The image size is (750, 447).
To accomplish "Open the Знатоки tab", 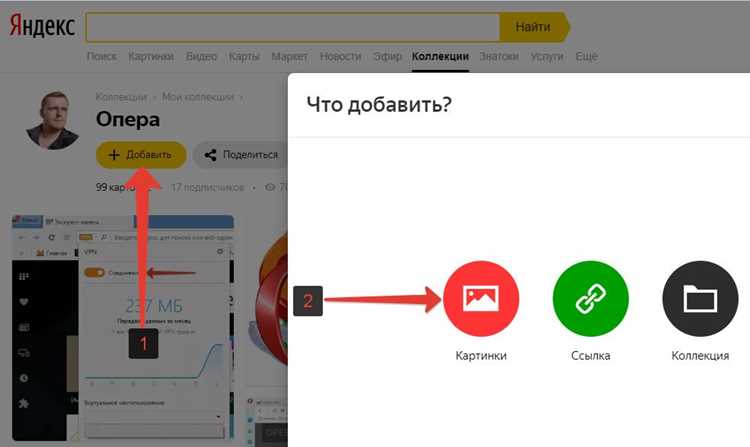I will coord(499,56).
